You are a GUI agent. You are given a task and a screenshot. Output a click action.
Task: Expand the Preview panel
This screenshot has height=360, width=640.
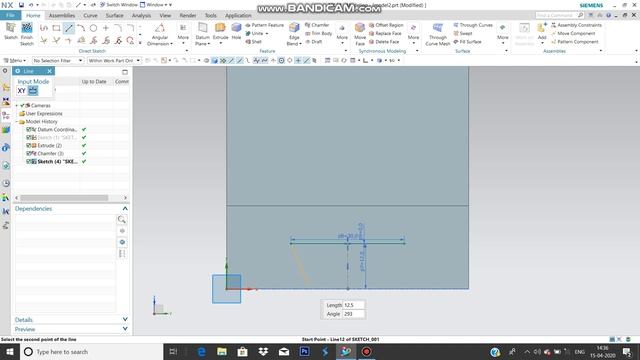tap(125, 329)
